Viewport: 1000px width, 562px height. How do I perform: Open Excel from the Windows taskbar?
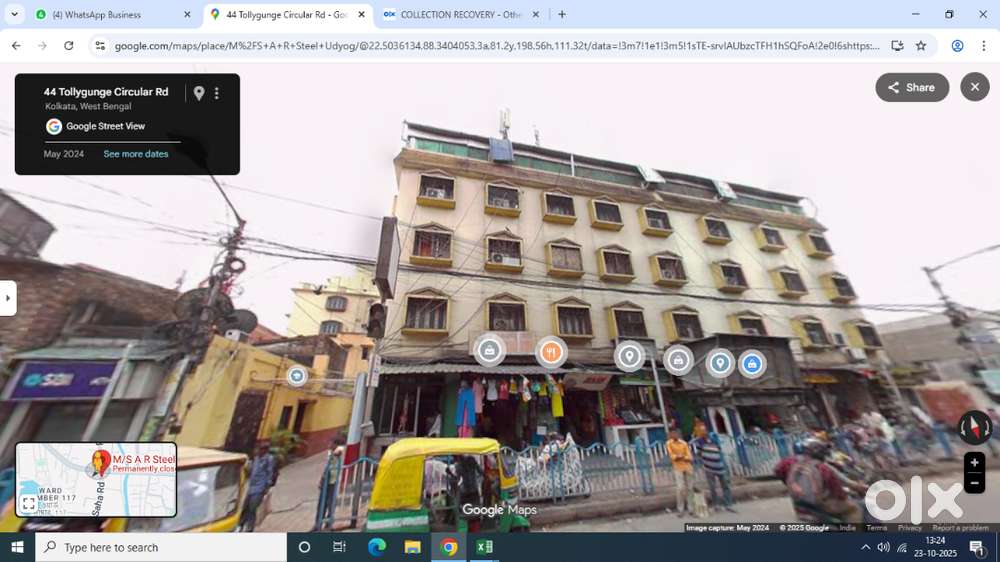pyautogui.click(x=484, y=547)
